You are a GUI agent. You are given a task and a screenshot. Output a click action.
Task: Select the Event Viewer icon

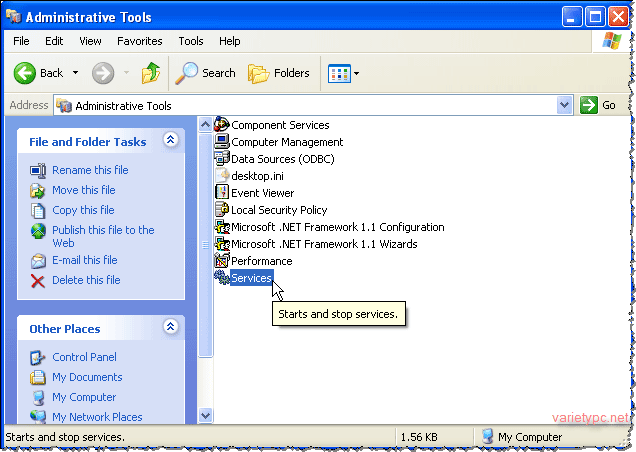[222, 192]
